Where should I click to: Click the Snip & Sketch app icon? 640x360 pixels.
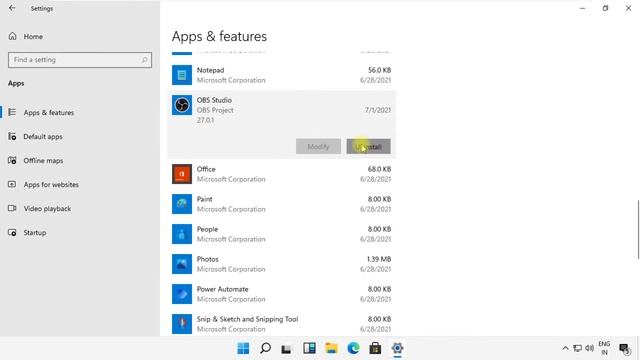(x=182, y=324)
